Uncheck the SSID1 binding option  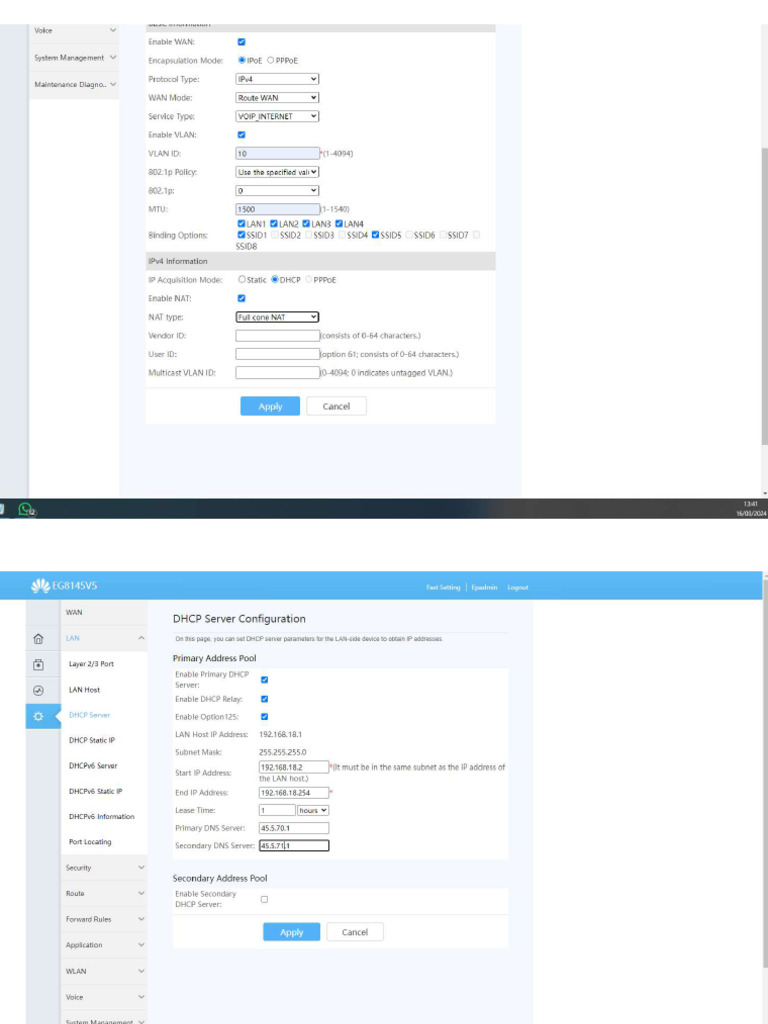tap(241, 234)
